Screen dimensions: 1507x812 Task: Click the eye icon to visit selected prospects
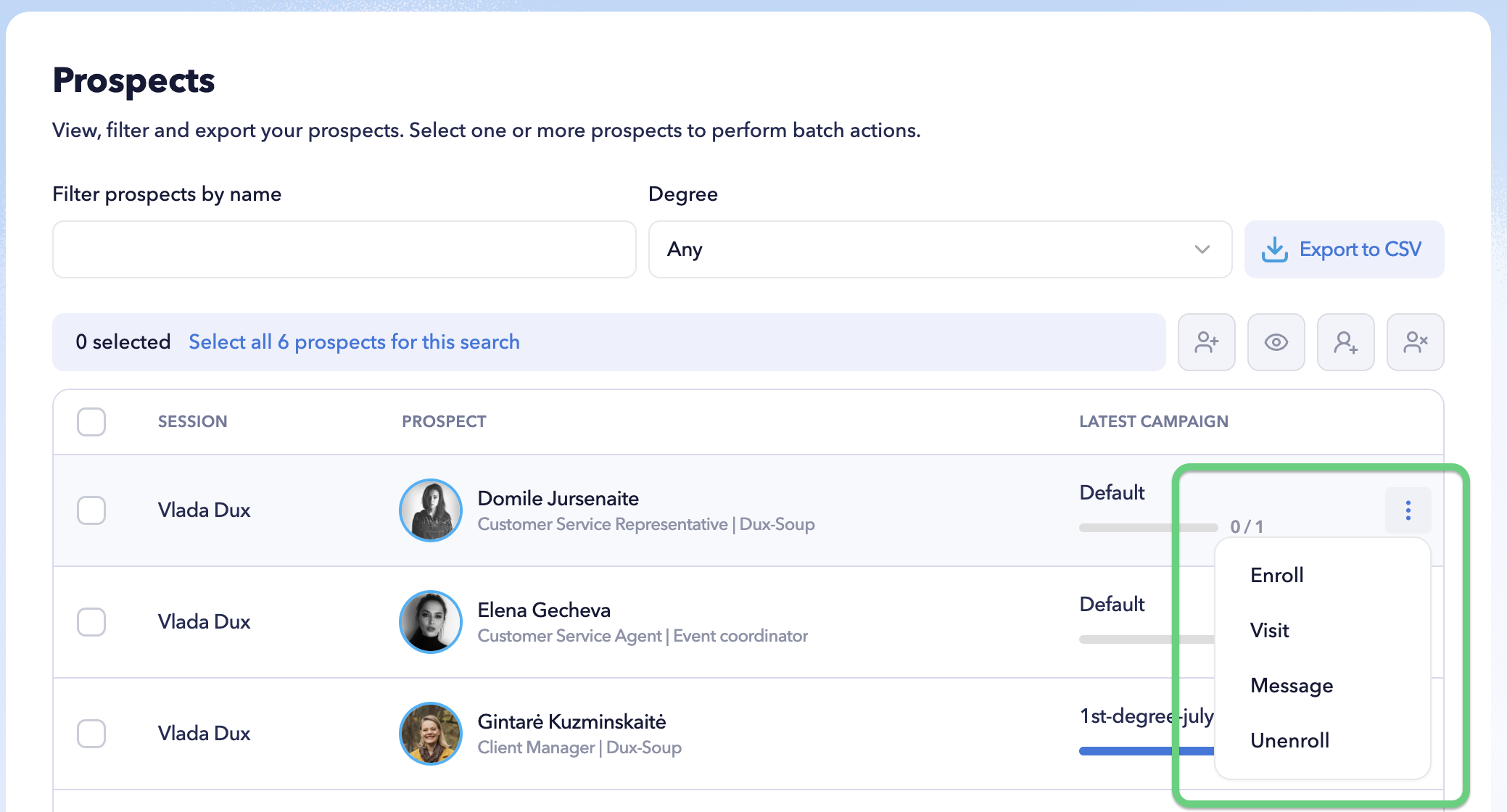(x=1276, y=342)
